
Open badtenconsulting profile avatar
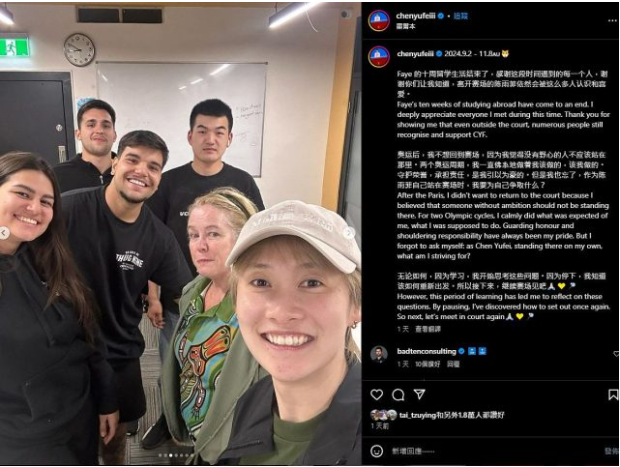(x=379, y=354)
